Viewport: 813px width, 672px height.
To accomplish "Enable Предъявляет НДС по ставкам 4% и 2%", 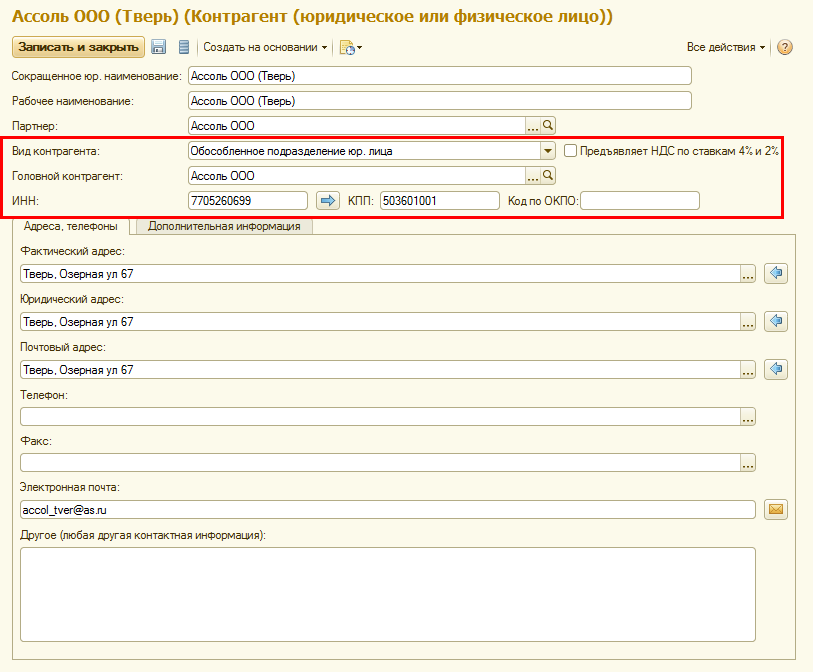I will point(570,151).
